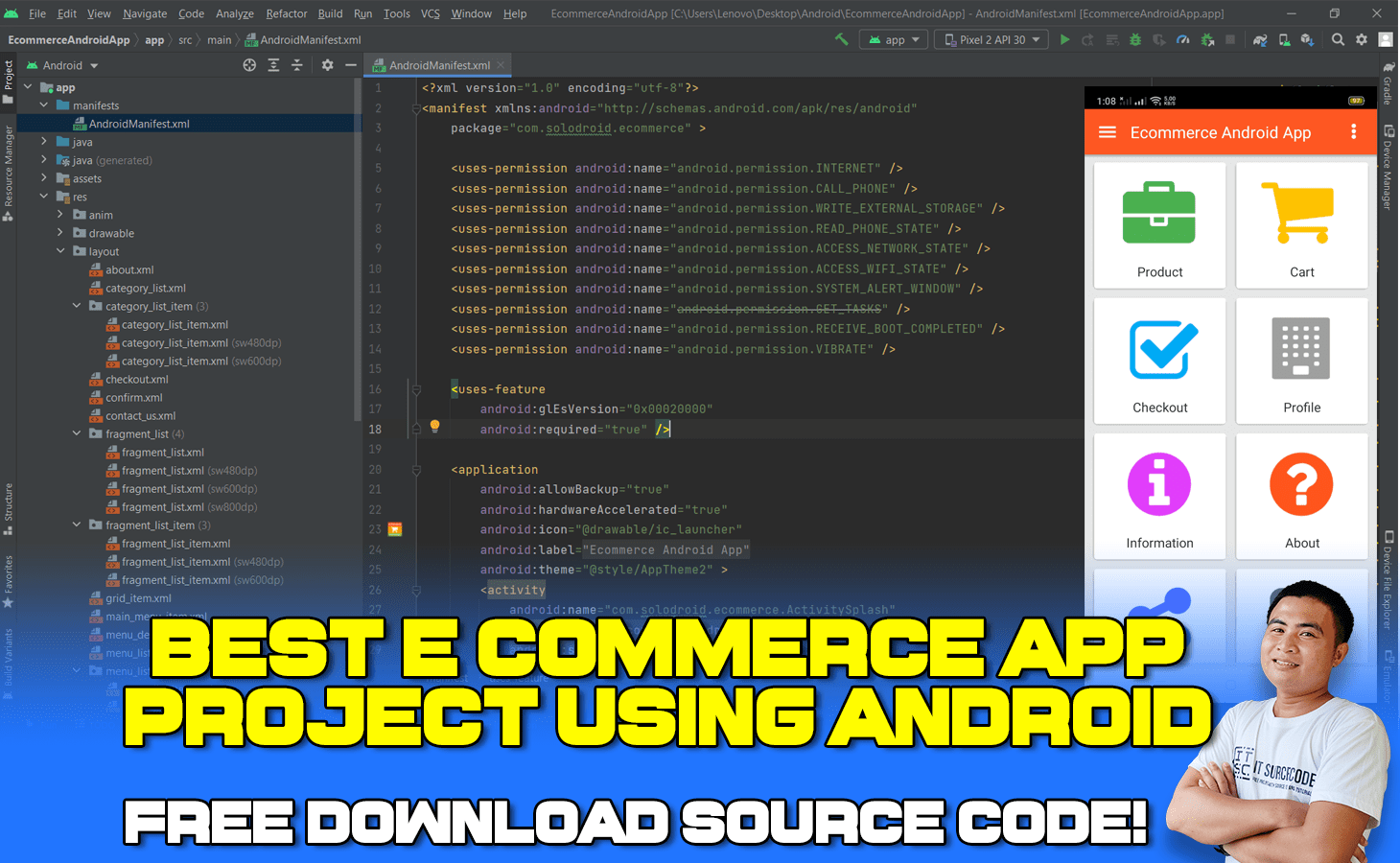Click the account avatar icon in toolbar
Image resolution: width=1400 pixels, height=863 pixels.
tap(1386, 39)
